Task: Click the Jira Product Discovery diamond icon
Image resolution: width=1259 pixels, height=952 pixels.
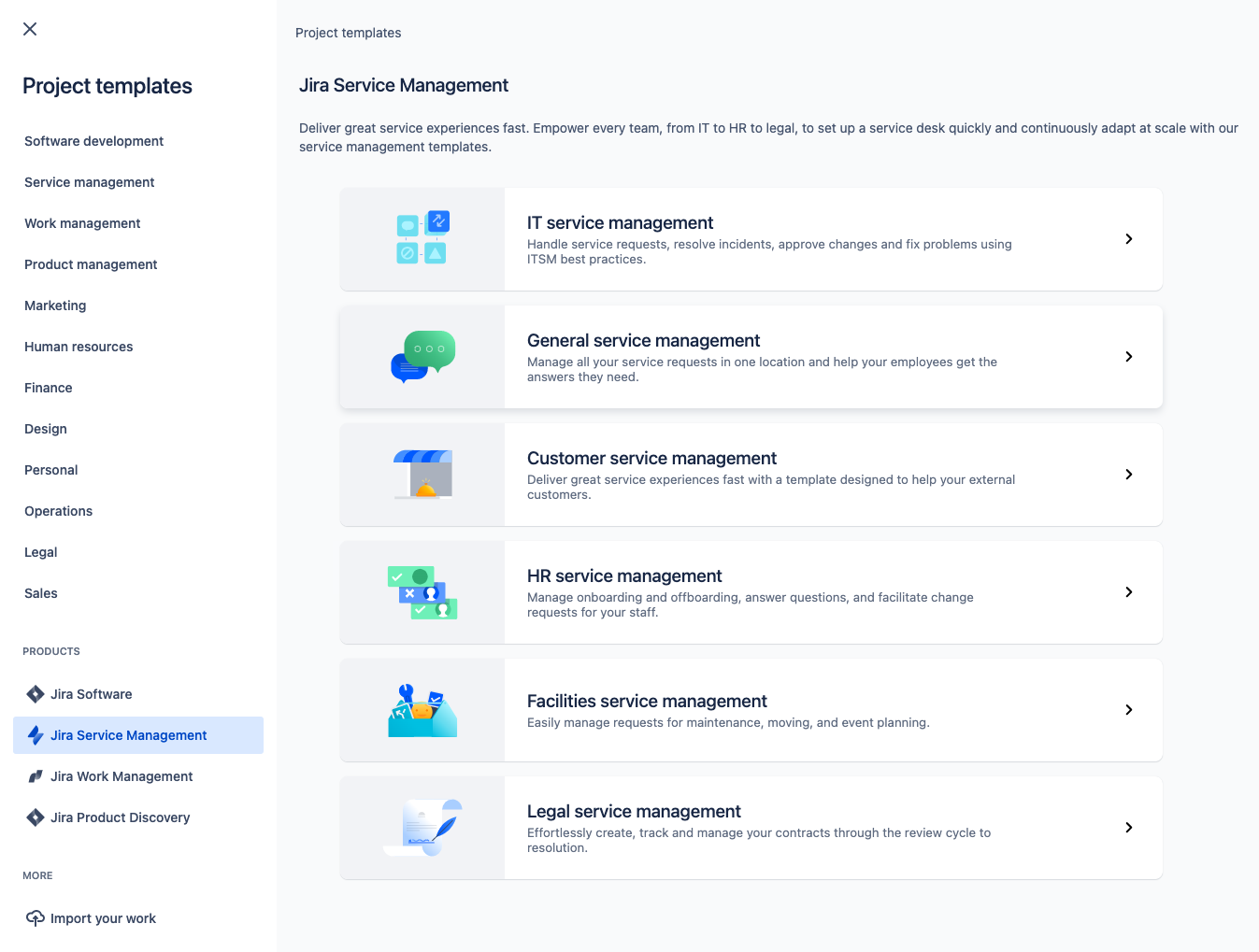Action: [x=35, y=817]
